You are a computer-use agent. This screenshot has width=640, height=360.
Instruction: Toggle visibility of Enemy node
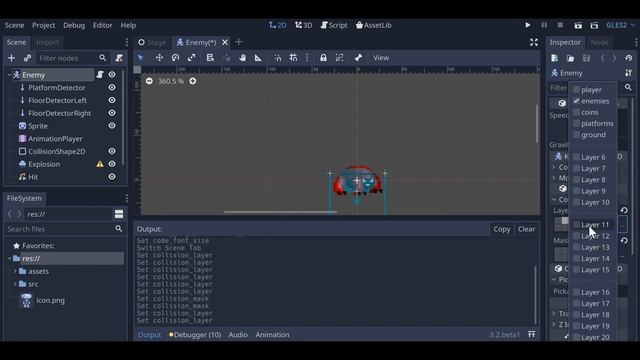pyautogui.click(x=112, y=75)
